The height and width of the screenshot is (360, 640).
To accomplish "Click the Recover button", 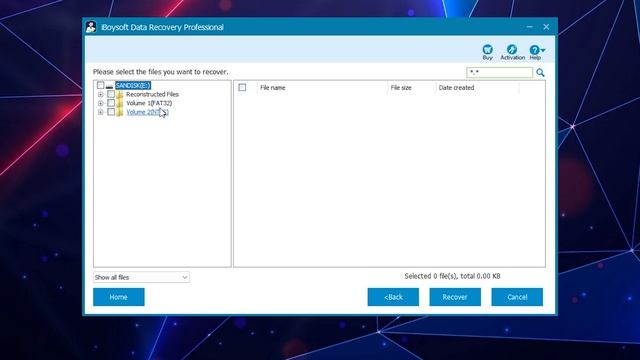I will (x=455, y=297).
